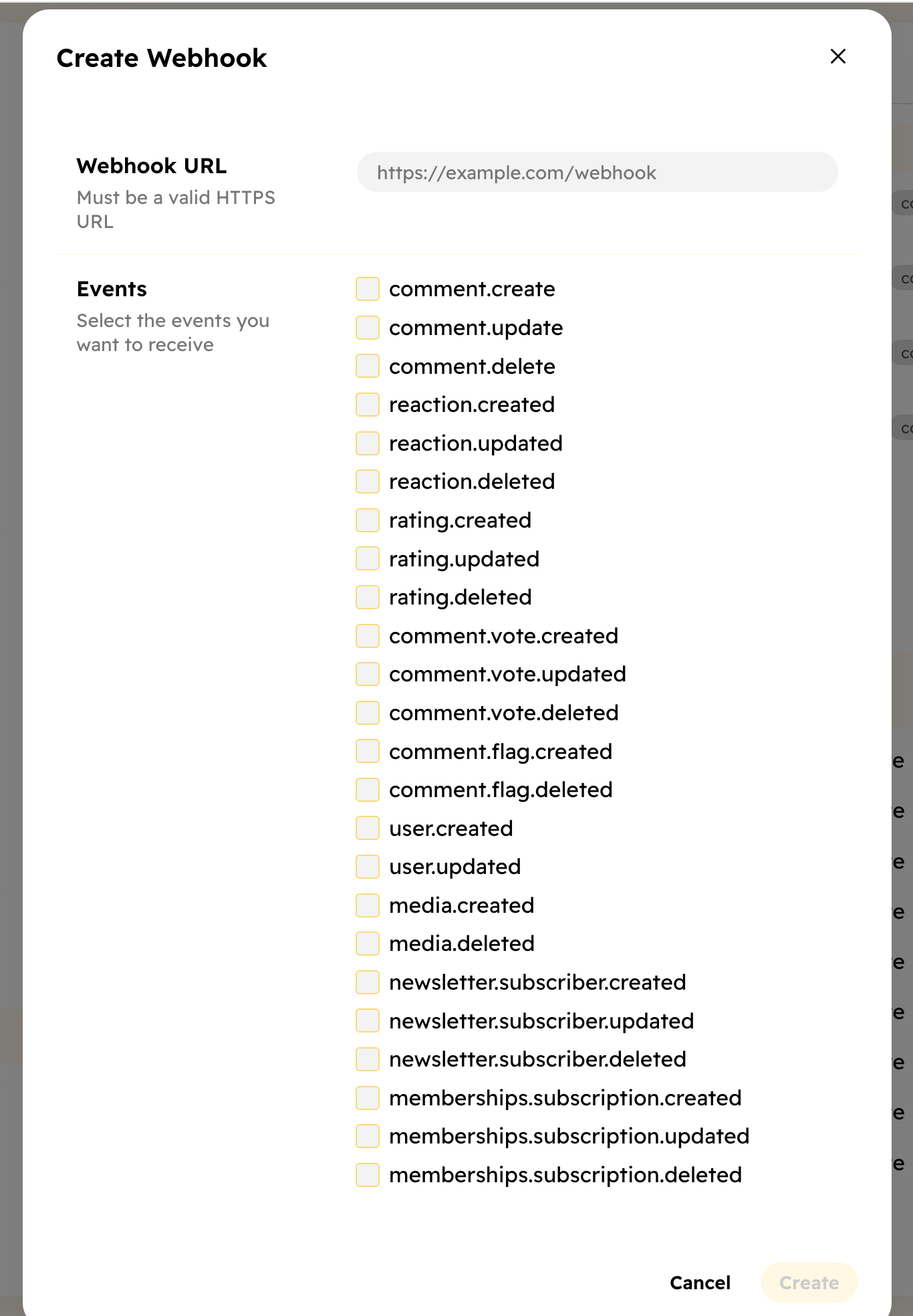Select the comment.vote.deleted checkbox
Image resolution: width=913 pixels, height=1316 pixels.
[367, 712]
